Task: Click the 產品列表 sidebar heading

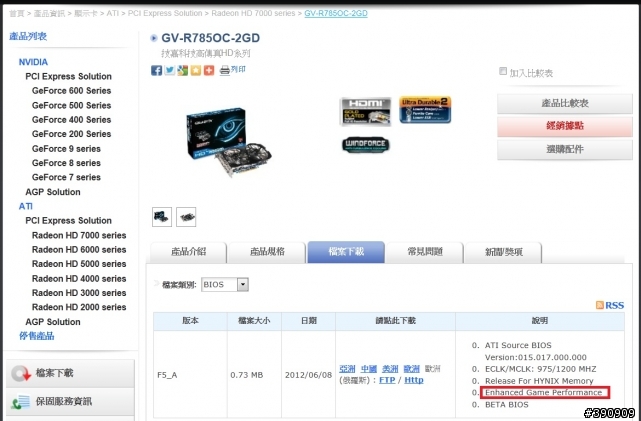Action: [x=28, y=36]
